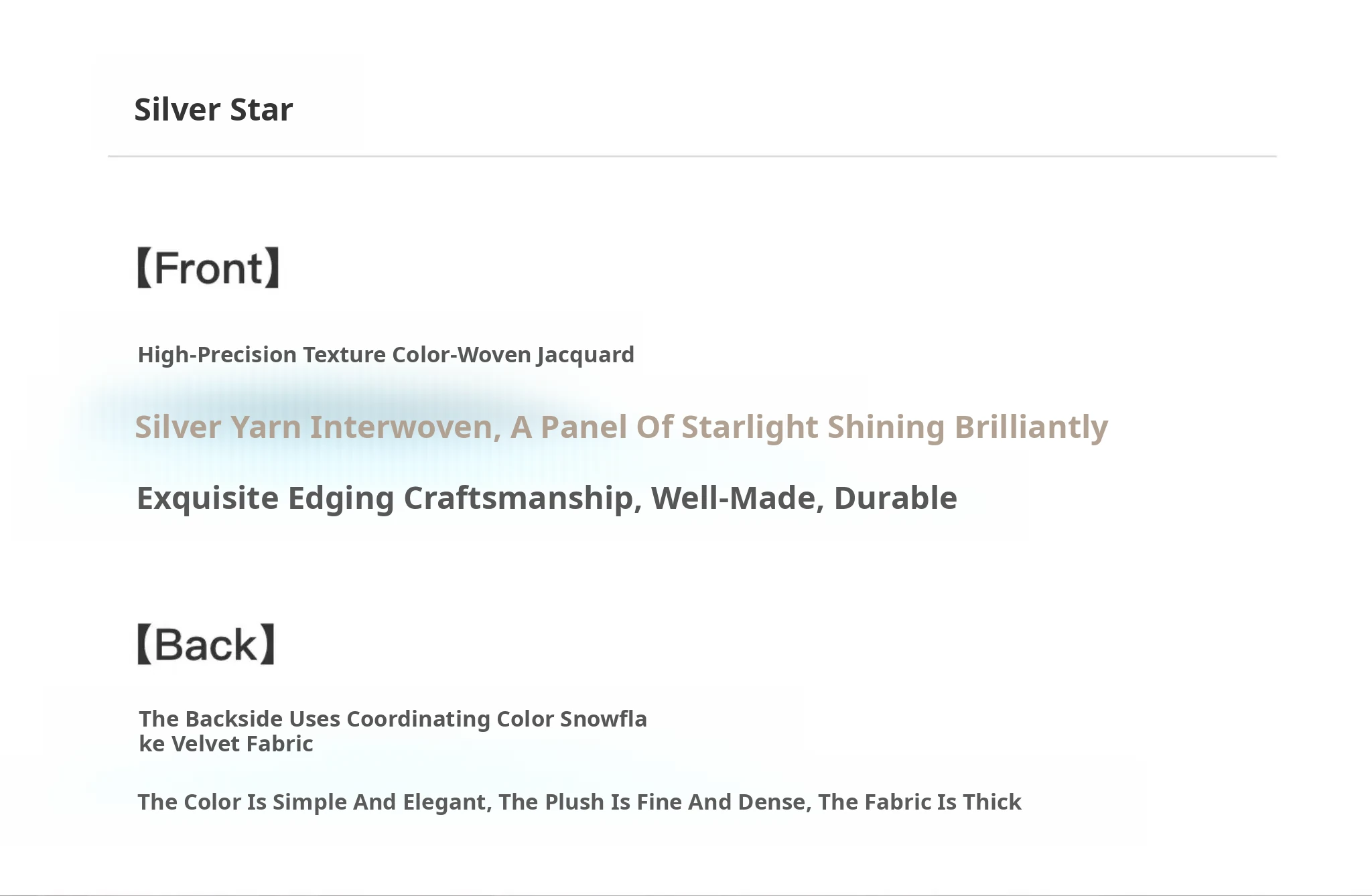The width and height of the screenshot is (1372, 896).
Task: Click the word "Durable"
Action: 895,498
